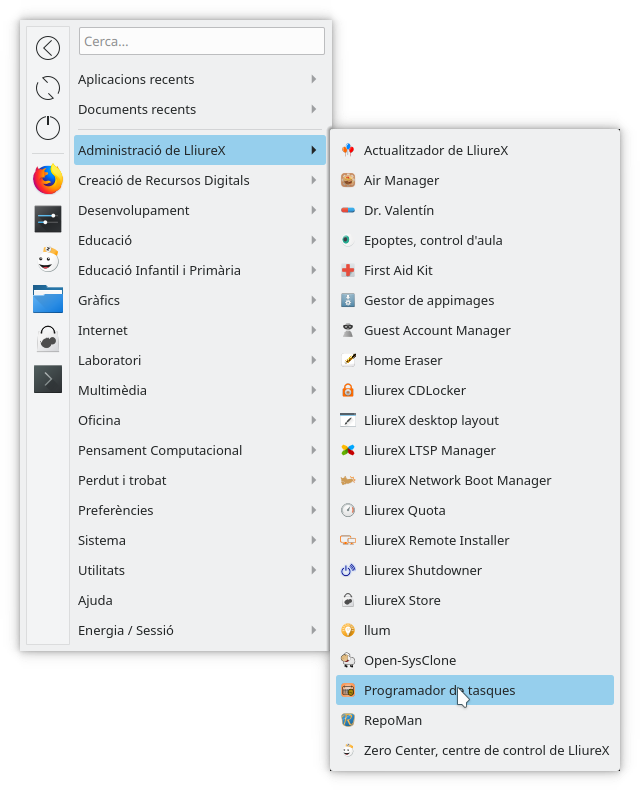The image size is (640, 791).
Task: Expand Creació de Recursos Digitals arrow
Action: click(x=314, y=180)
